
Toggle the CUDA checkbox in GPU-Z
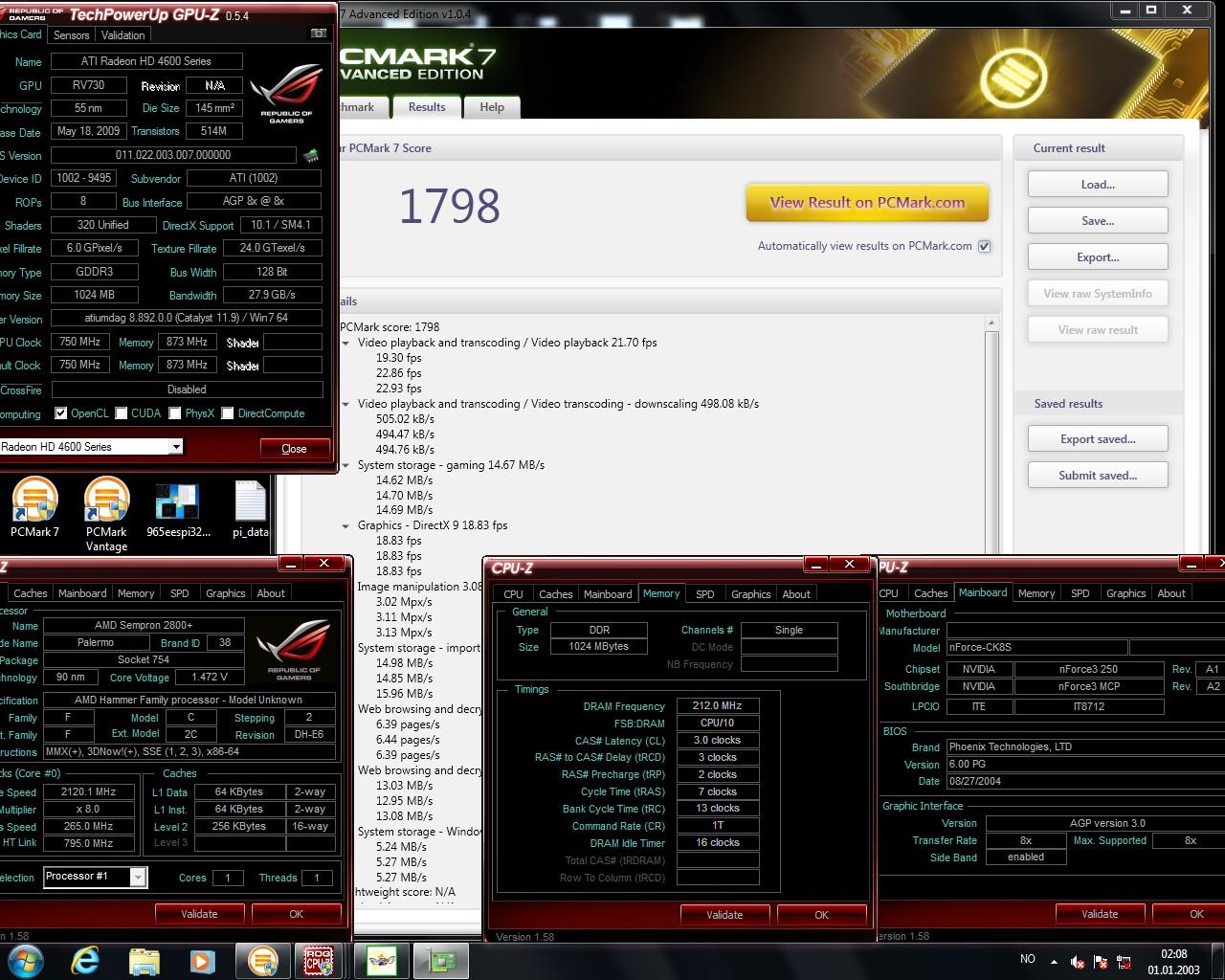tap(122, 413)
